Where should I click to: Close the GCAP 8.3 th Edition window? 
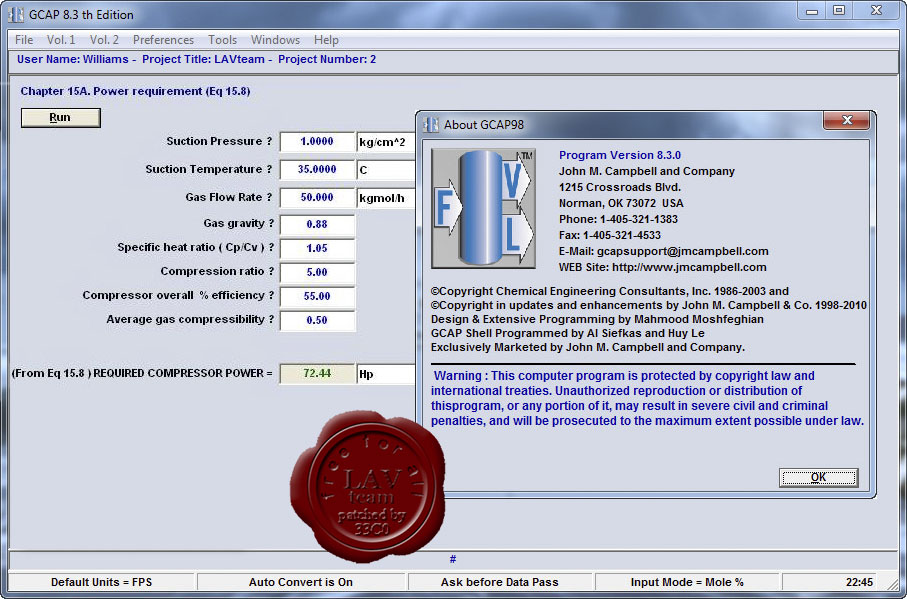[x=877, y=10]
